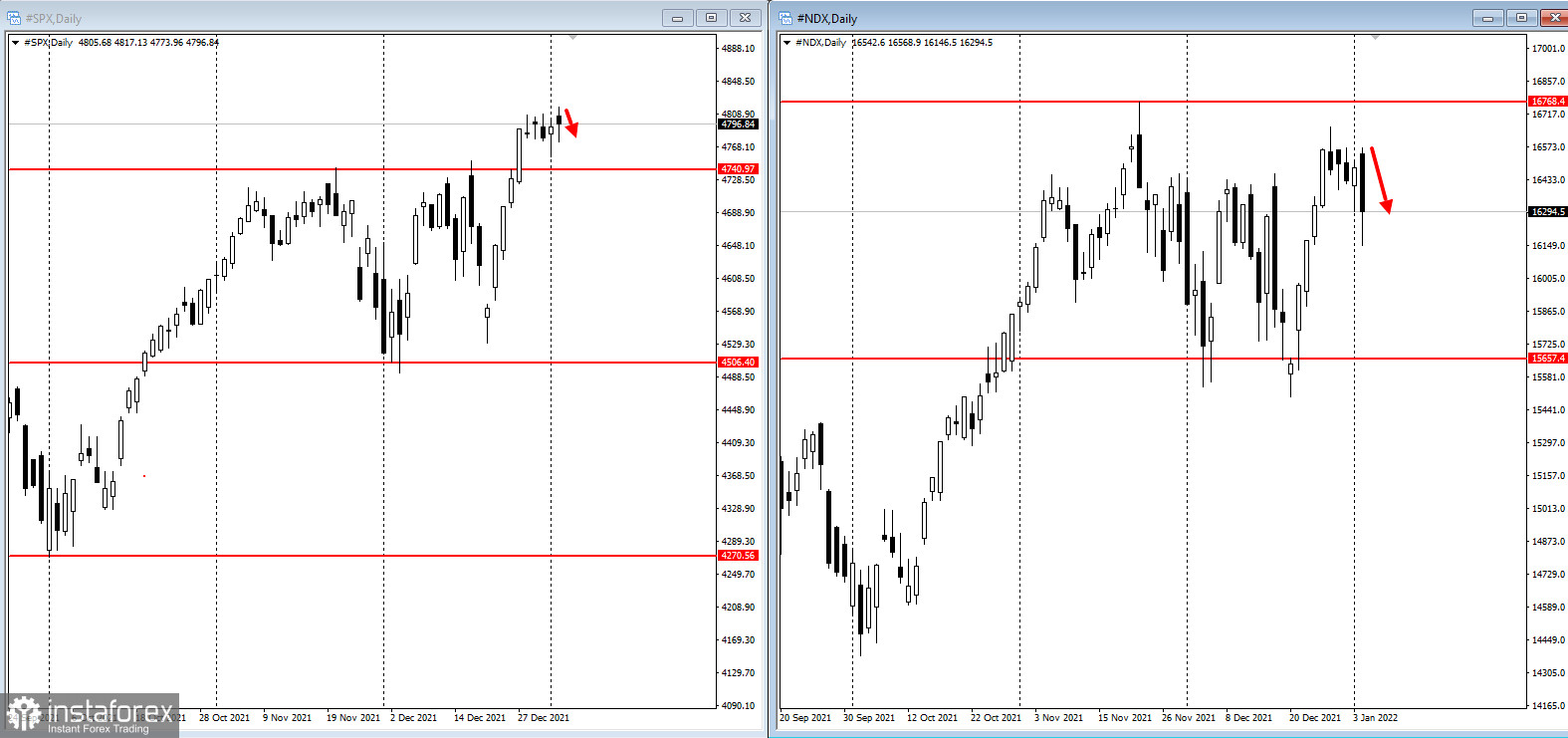Select the 4270.56 red level label on SPX
This screenshot has width=1568, height=738.
(738, 556)
